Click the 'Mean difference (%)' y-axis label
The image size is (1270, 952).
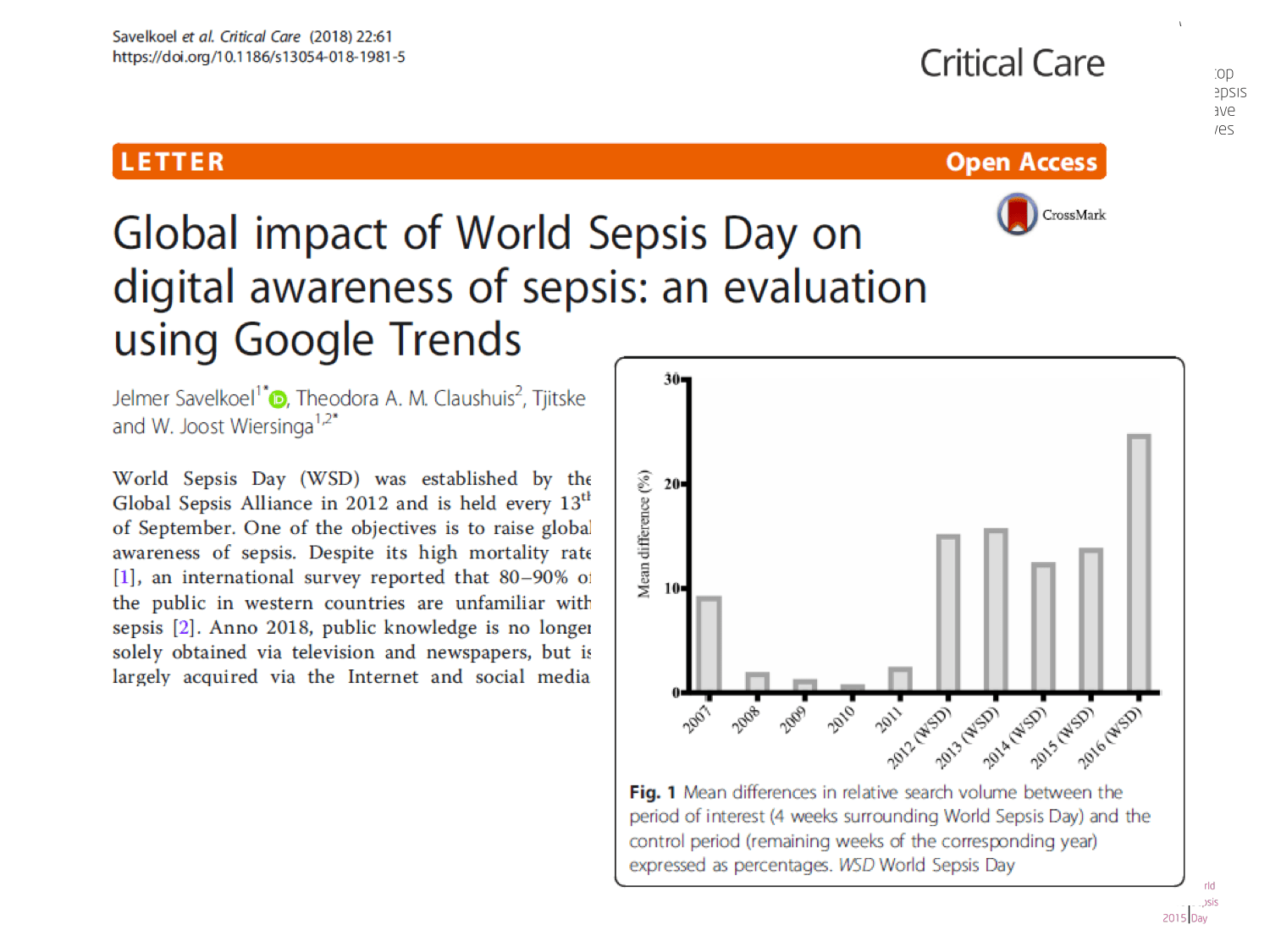click(644, 534)
